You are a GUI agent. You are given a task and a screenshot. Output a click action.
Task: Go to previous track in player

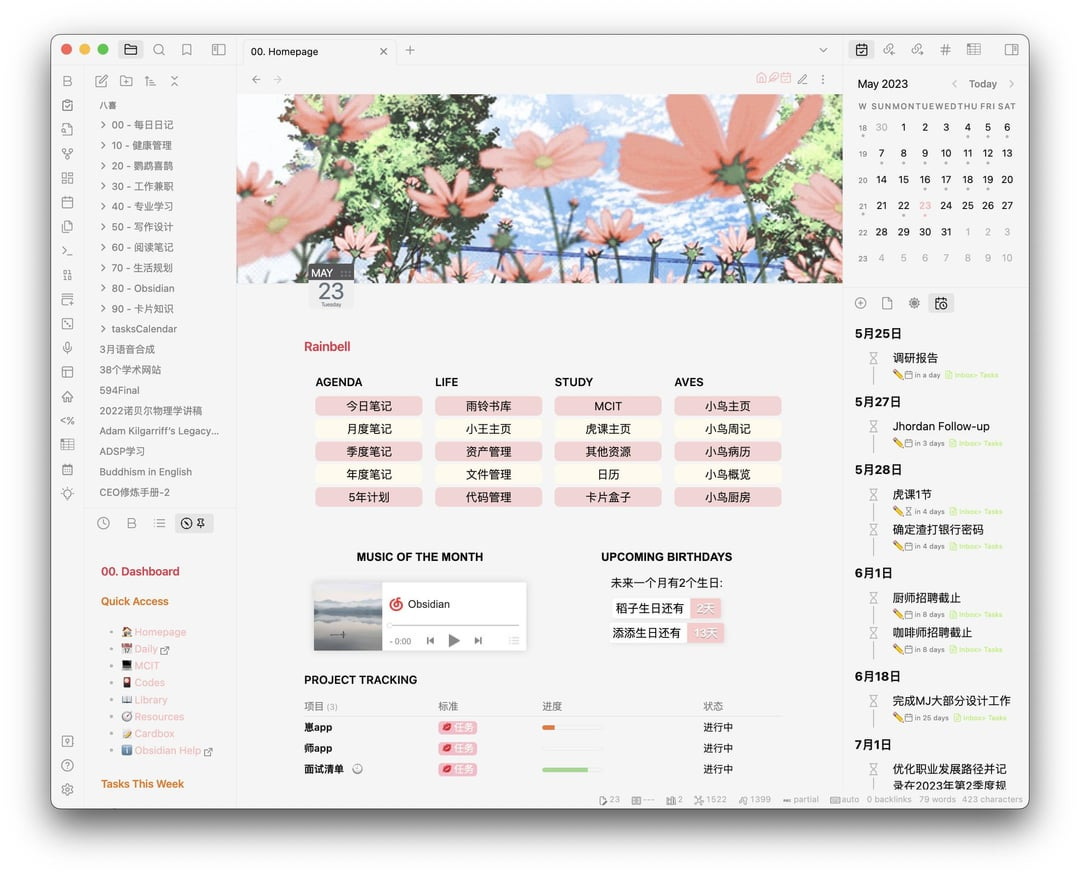click(430, 640)
